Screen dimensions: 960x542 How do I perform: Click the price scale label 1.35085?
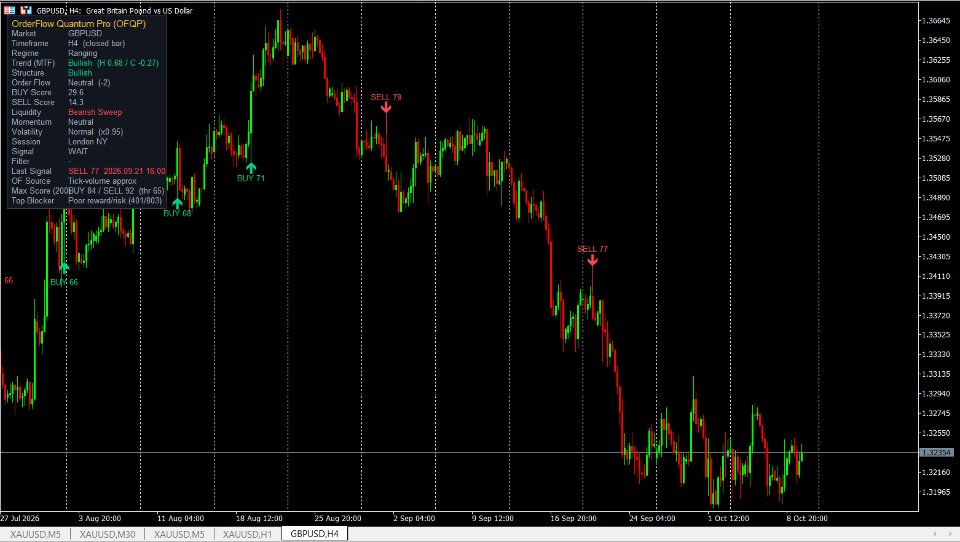pyautogui.click(x=936, y=178)
